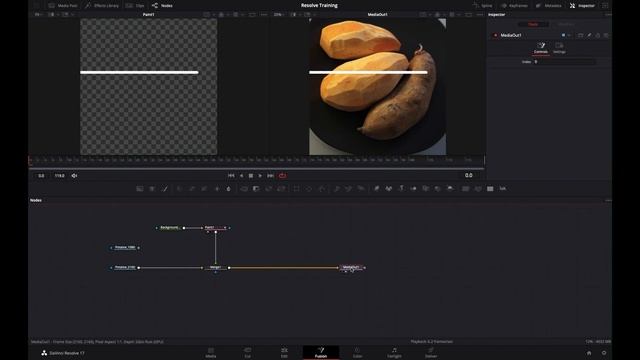The width and height of the screenshot is (640, 360).
Task: Add a Fast Noise tool from the toolbar
Action: pyautogui.click(x=152, y=189)
